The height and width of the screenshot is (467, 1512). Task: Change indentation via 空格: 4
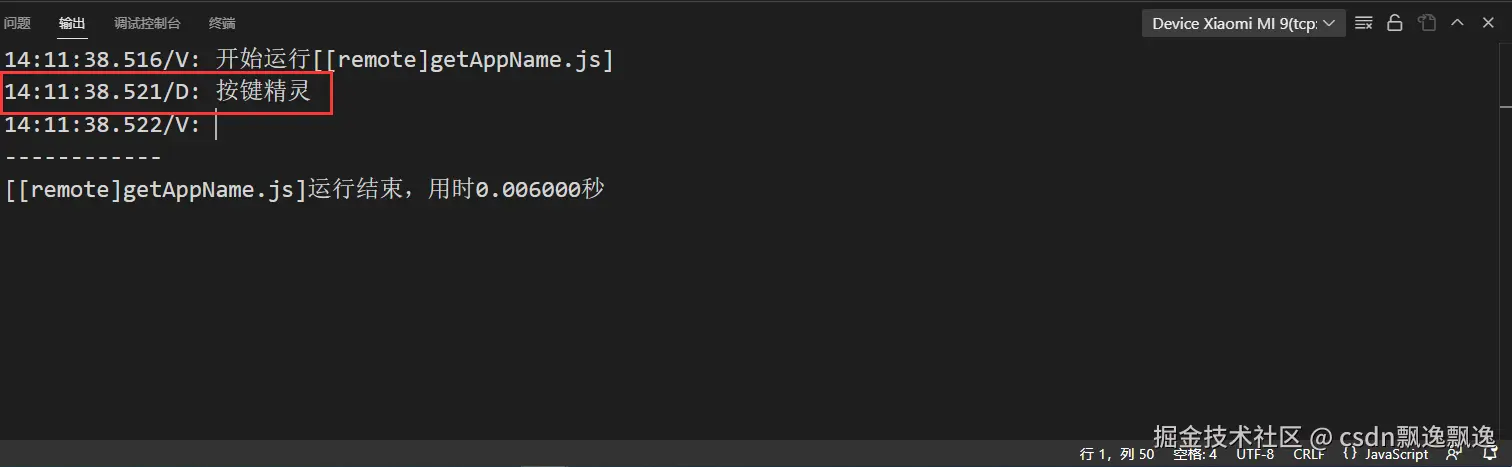pos(1195,455)
